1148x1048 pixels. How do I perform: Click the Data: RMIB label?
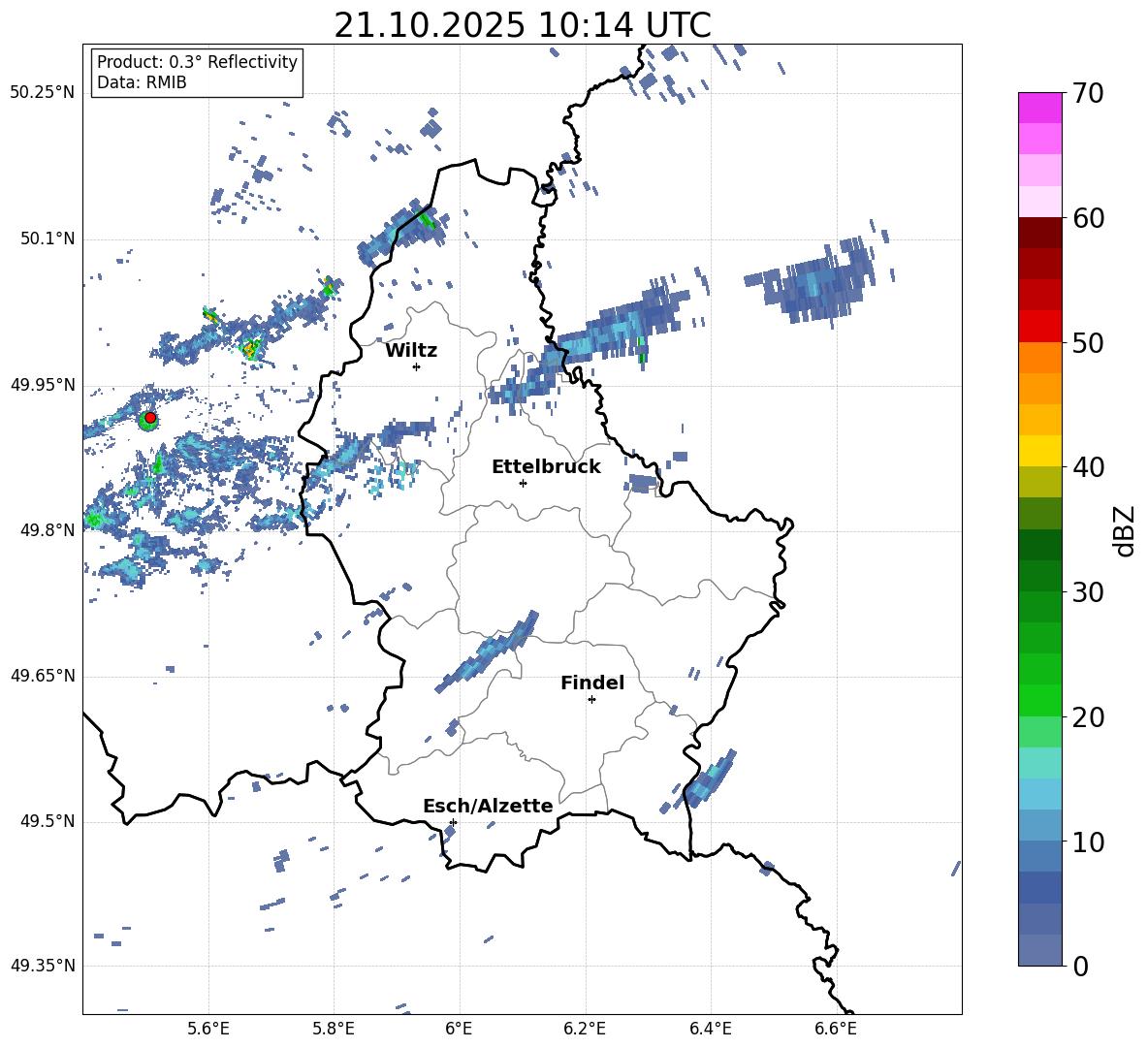click(x=142, y=82)
